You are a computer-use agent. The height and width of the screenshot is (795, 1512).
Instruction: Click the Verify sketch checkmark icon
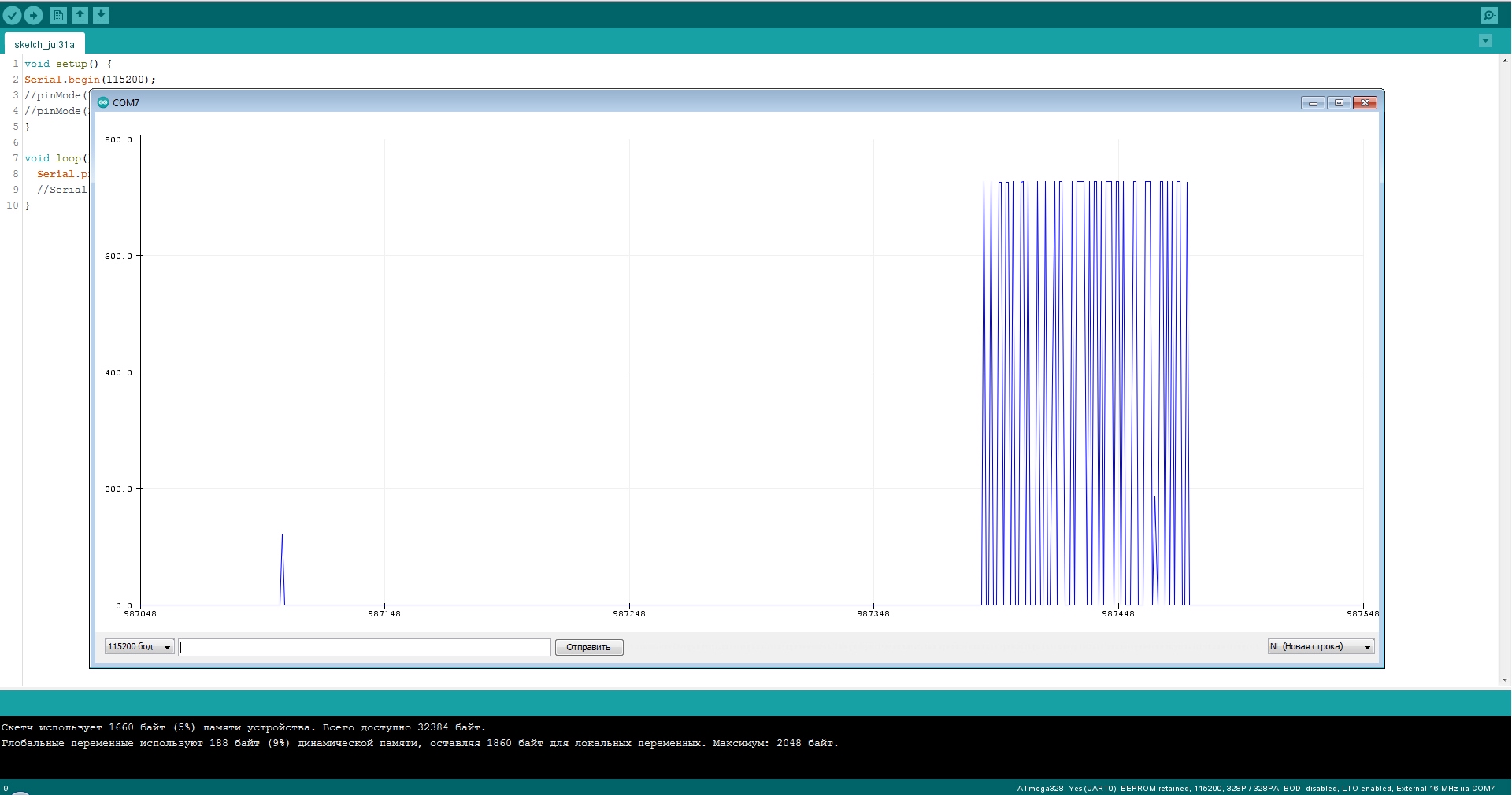point(13,15)
